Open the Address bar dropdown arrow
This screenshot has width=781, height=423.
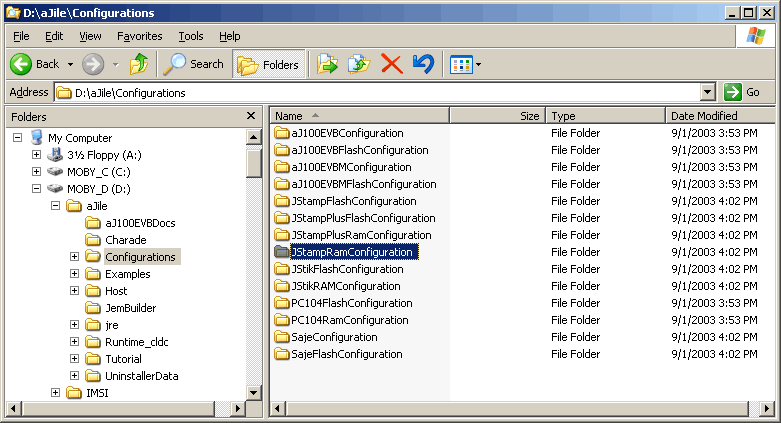(x=708, y=92)
